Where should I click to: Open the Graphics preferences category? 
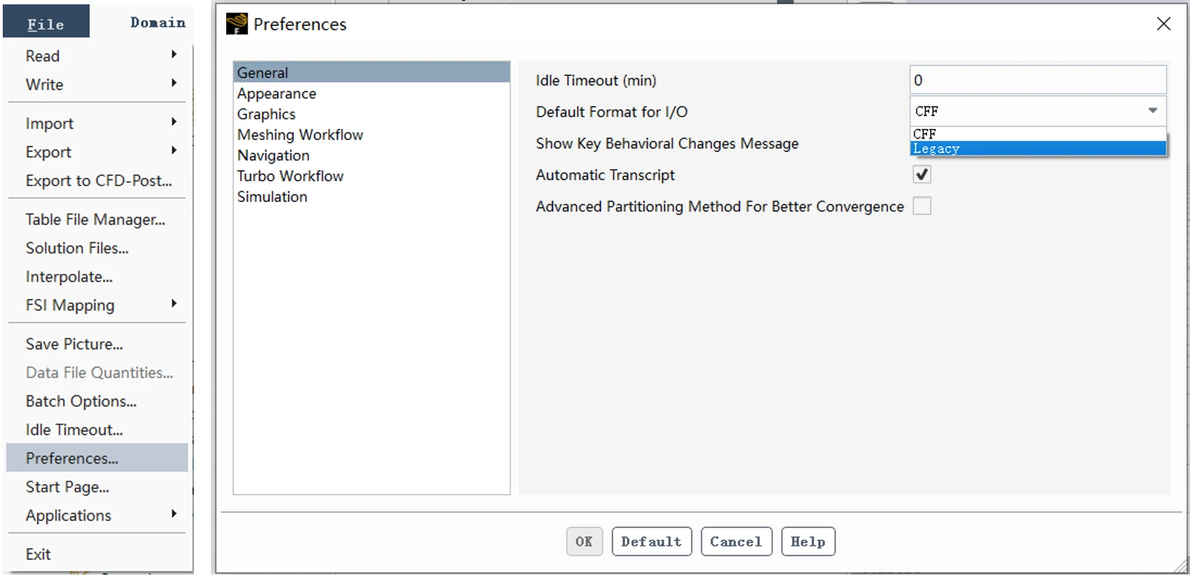click(266, 114)
